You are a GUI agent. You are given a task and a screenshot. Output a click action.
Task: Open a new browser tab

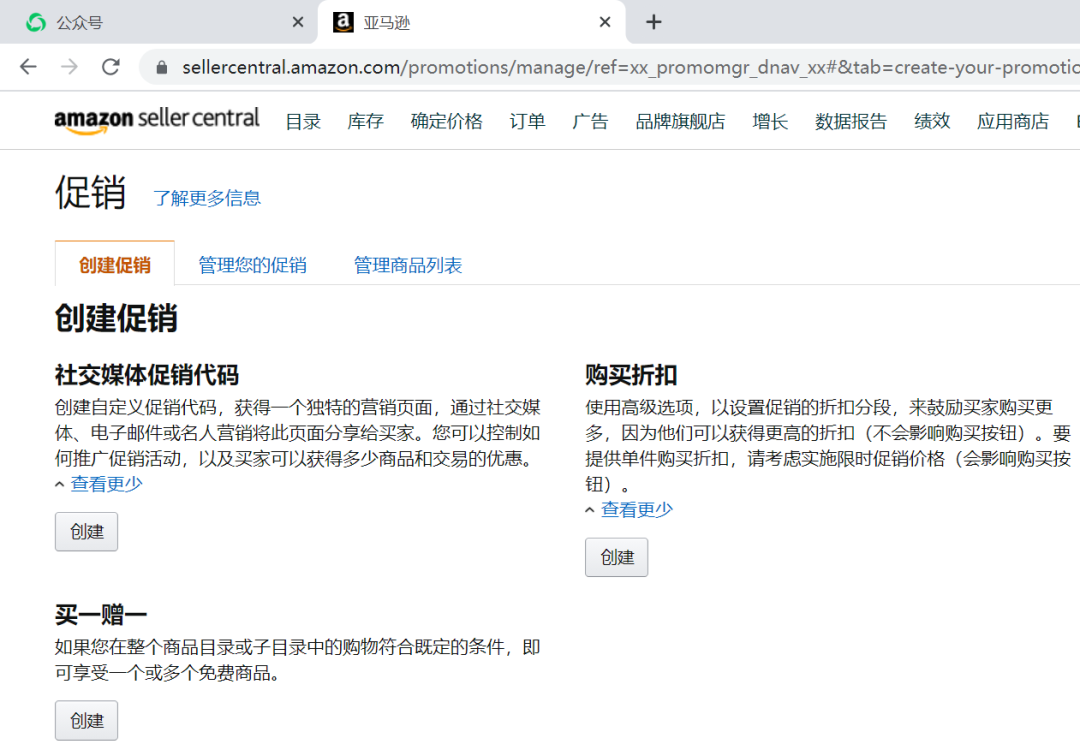(x=653, y=21)
